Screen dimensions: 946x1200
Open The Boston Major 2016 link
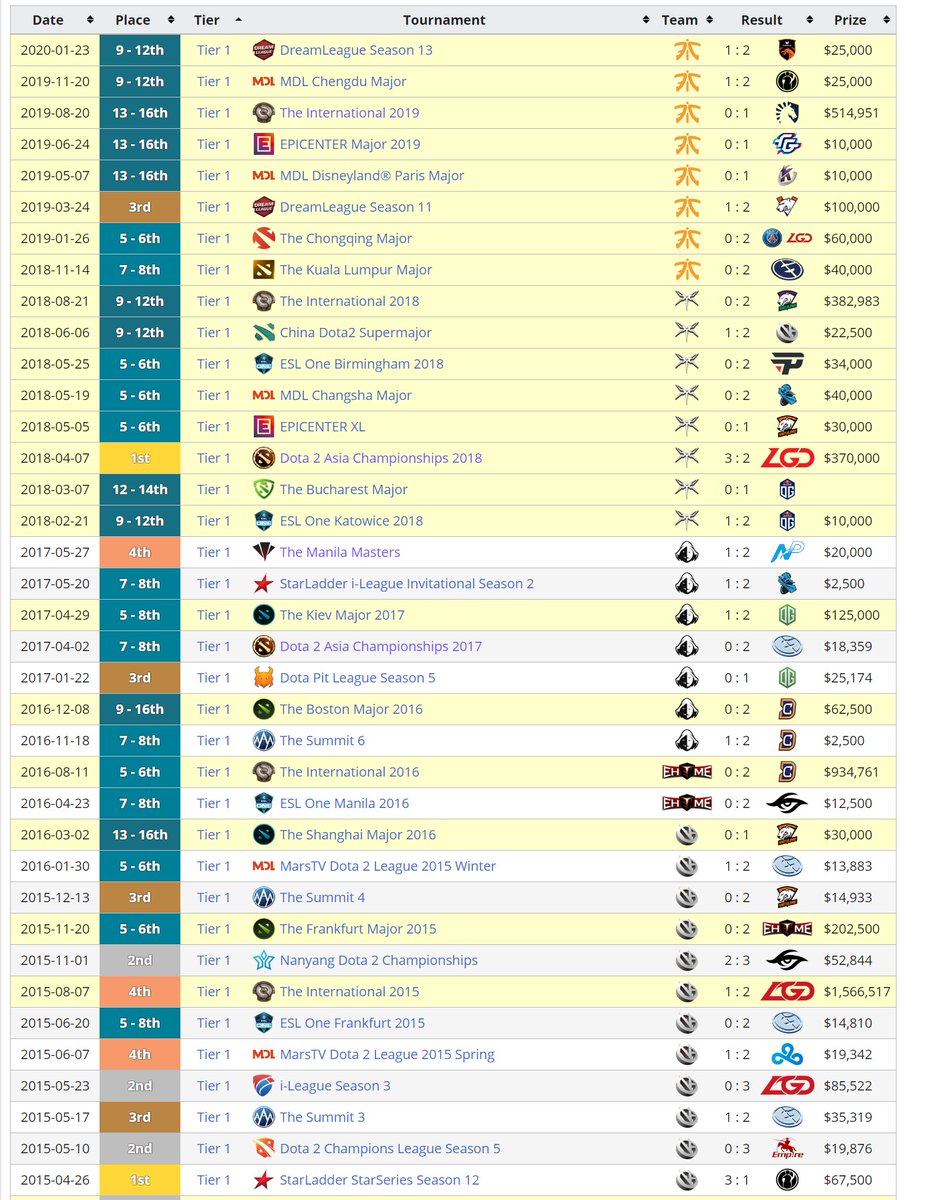tap(351, 709)
